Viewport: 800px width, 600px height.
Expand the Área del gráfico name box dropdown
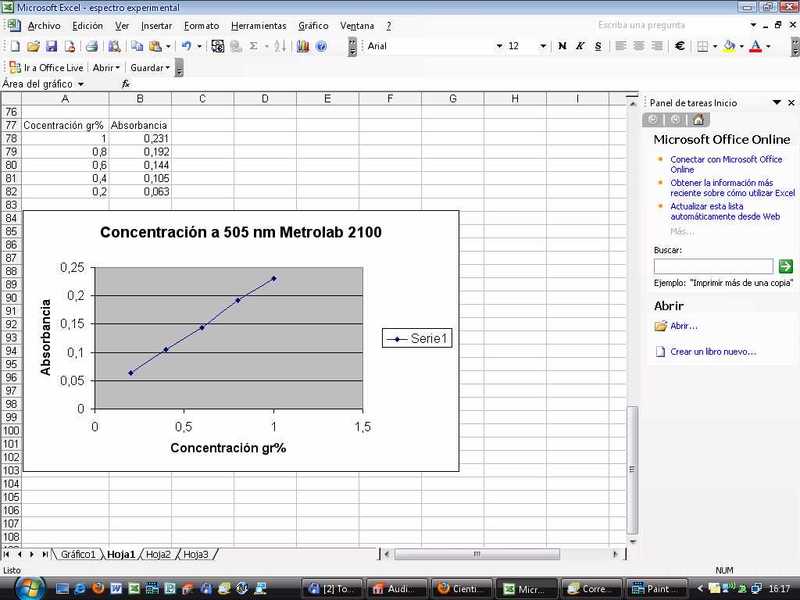pyautogui.click(x=81, y=84)
